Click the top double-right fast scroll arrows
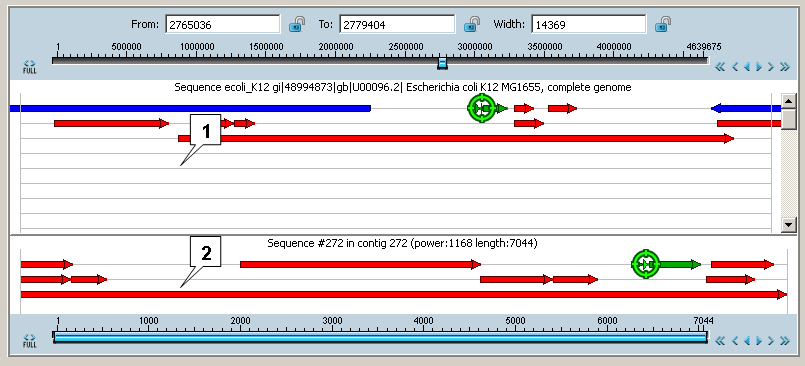The width and height of the screenshot is (805, 366). coord(784,66)
